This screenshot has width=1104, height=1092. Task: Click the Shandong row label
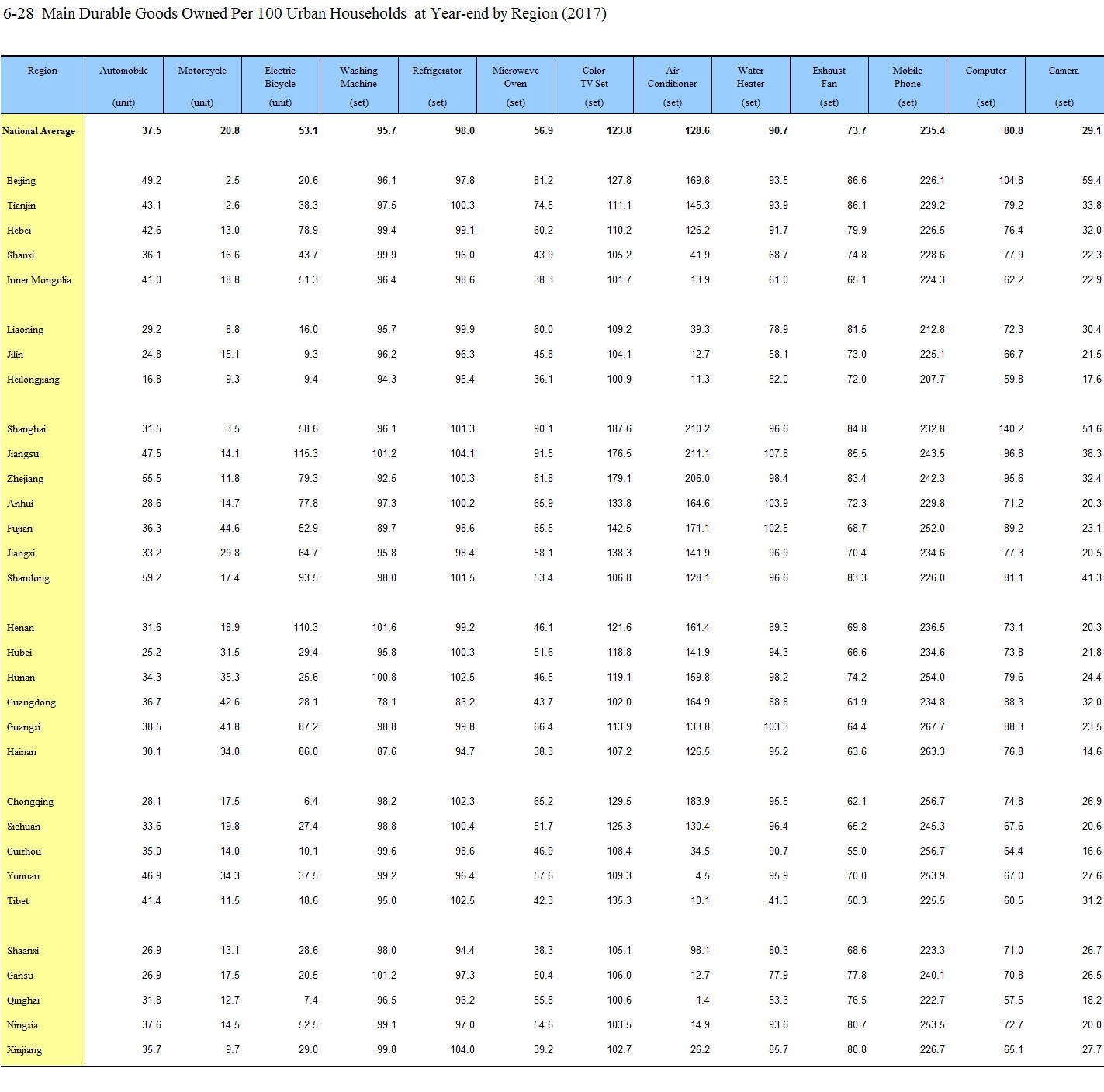pos(28,578)
